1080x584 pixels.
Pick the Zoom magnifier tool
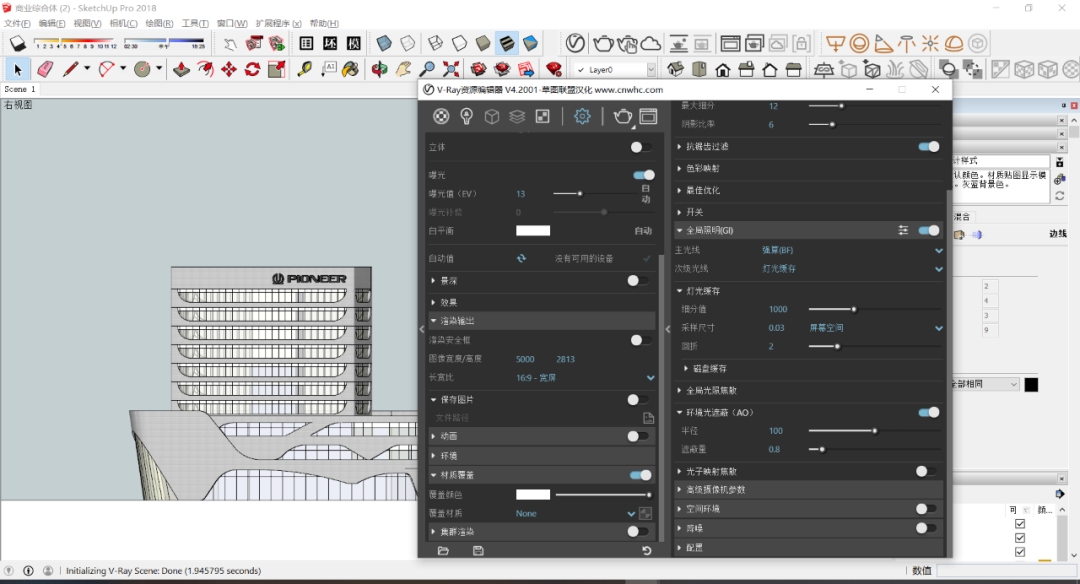(427, 69)
